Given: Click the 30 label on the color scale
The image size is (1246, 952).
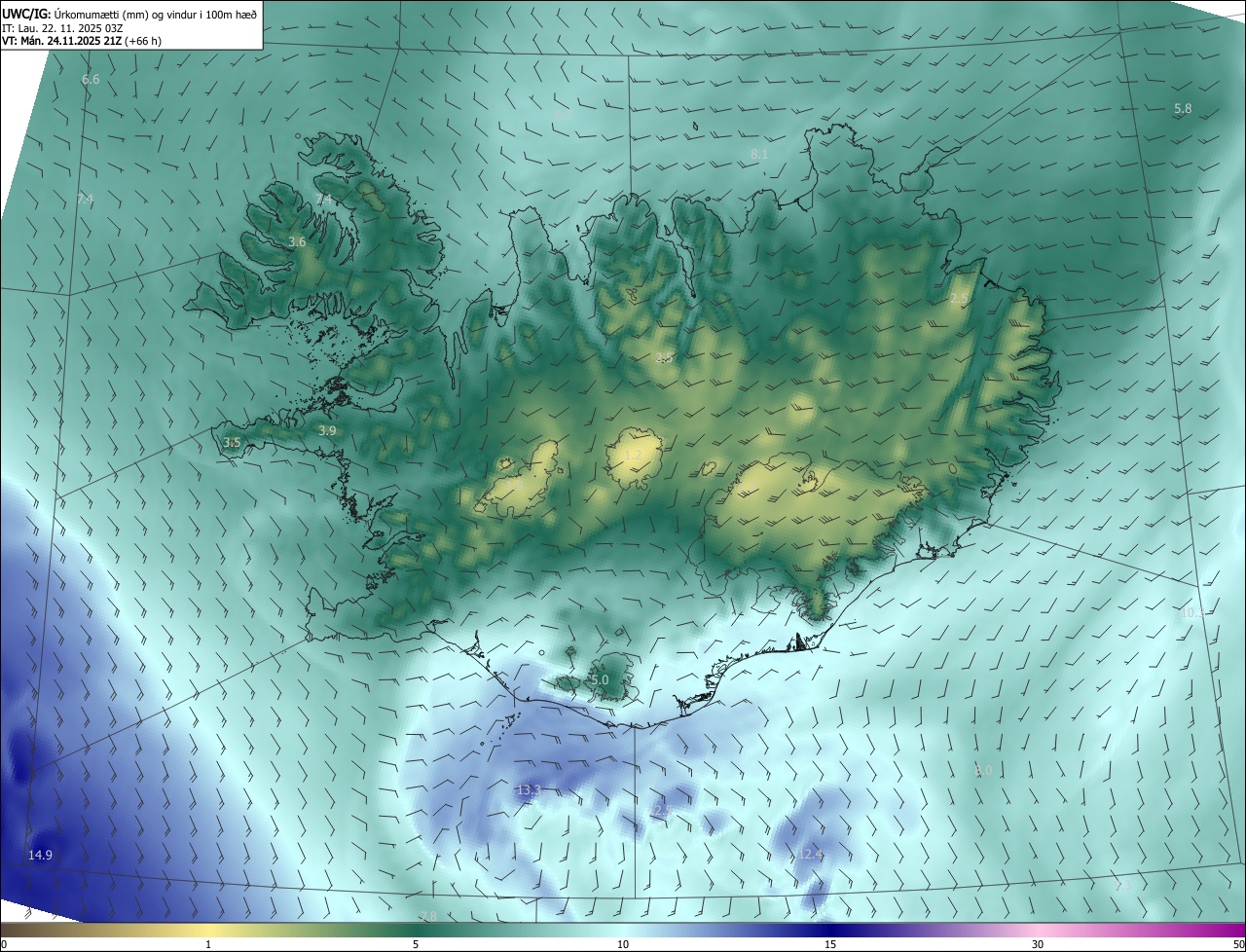Looking at the screenshot, I should pos(1038,944).
